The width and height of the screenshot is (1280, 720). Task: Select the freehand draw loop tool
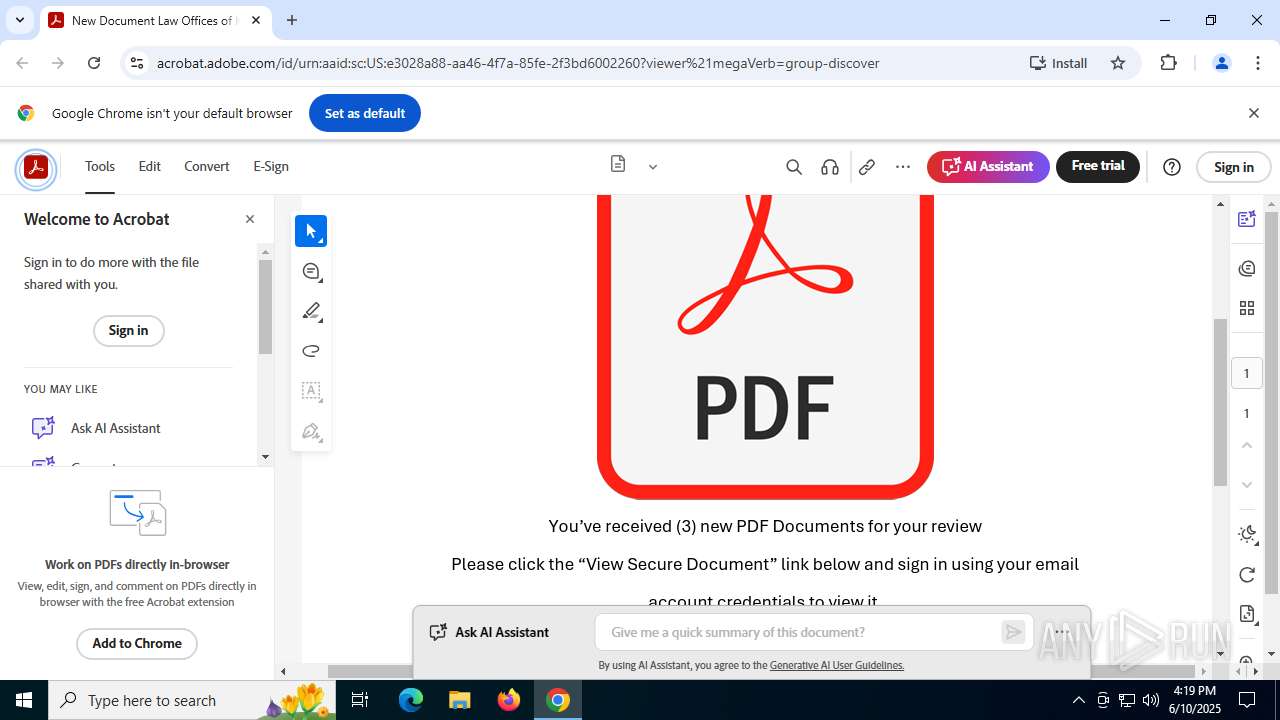311,351
